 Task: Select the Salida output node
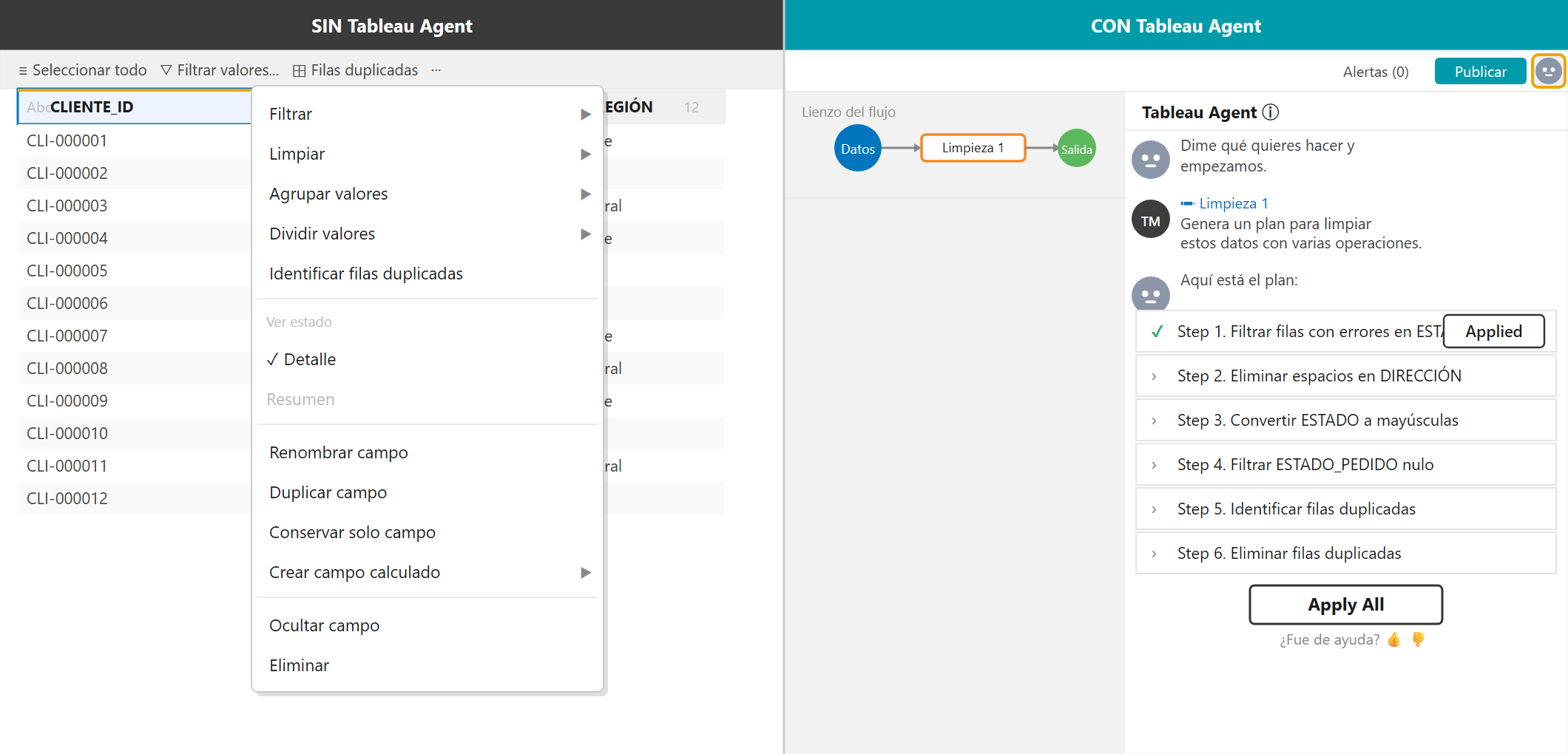1076,149
